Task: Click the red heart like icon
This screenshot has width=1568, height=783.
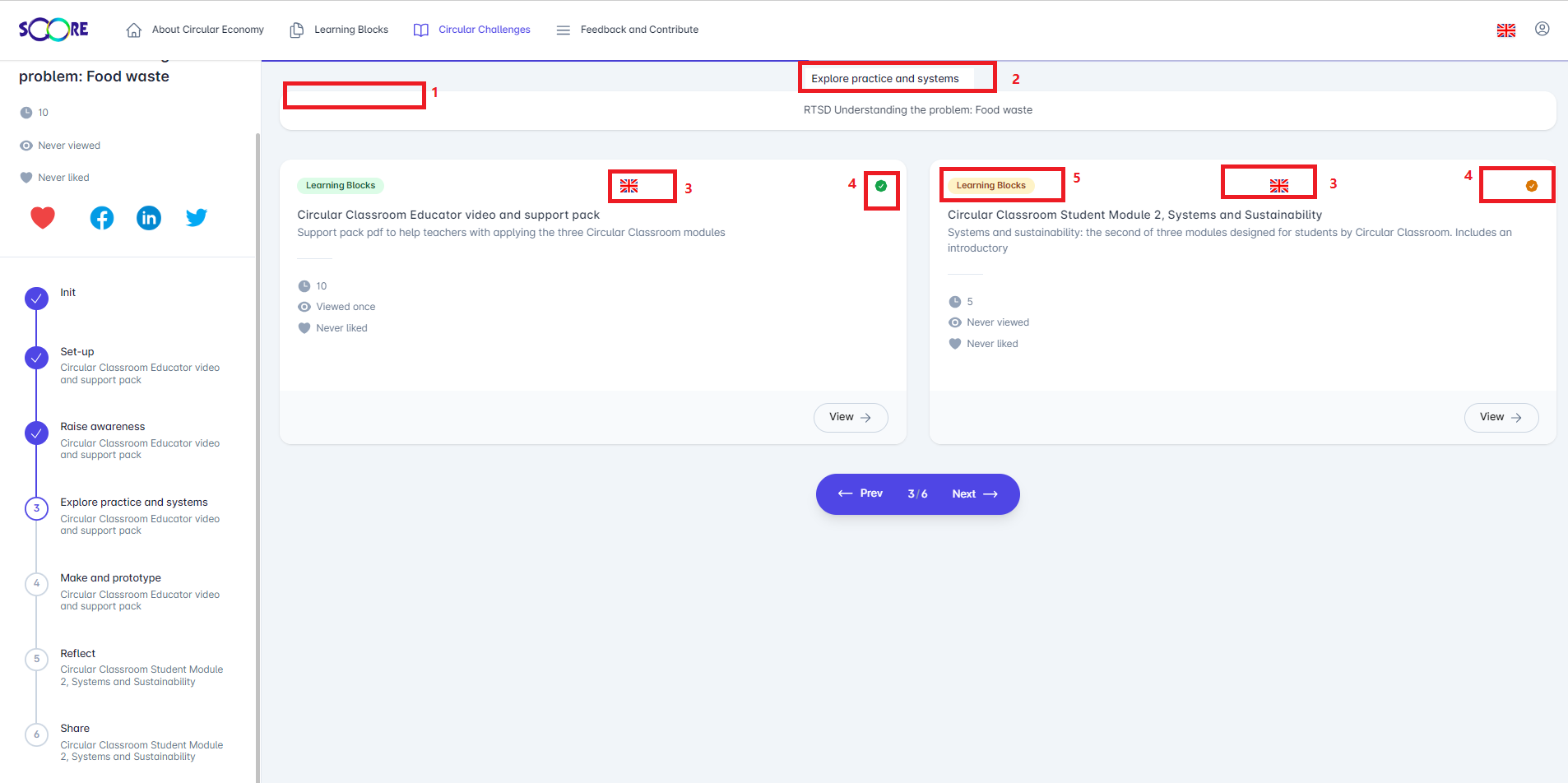Action: 43,218
